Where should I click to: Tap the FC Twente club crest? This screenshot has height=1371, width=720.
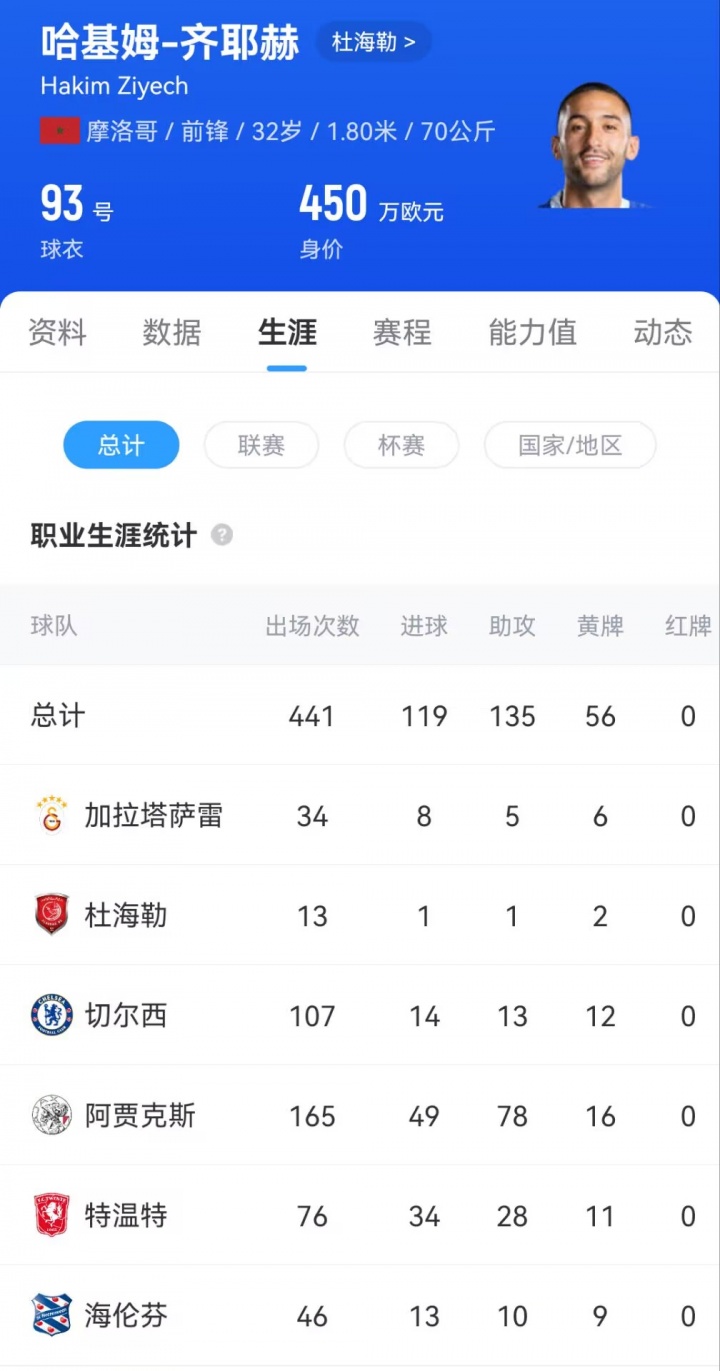tap(51, 1215)
